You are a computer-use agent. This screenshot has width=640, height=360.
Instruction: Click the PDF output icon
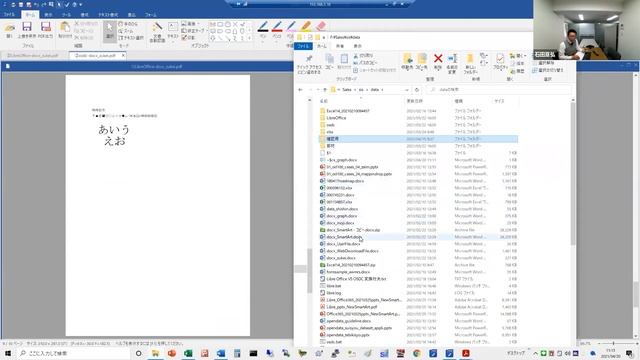point(46,27)
